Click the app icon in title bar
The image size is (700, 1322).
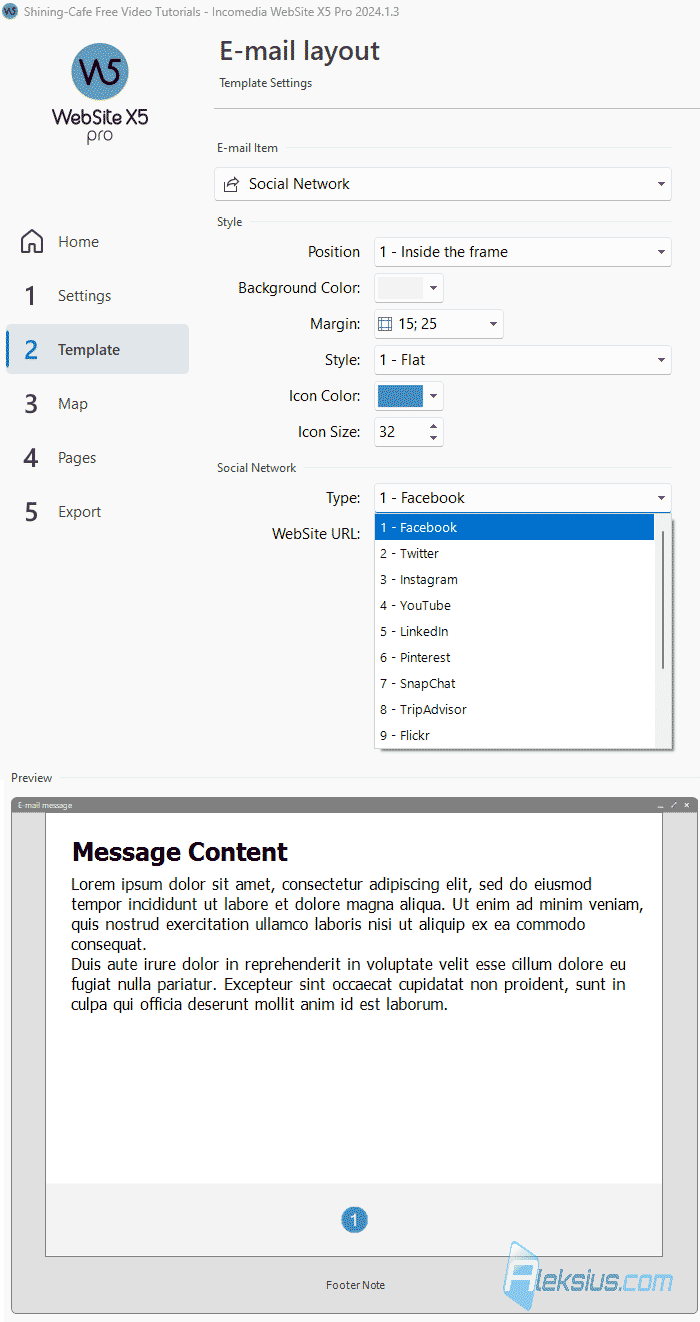10,11
